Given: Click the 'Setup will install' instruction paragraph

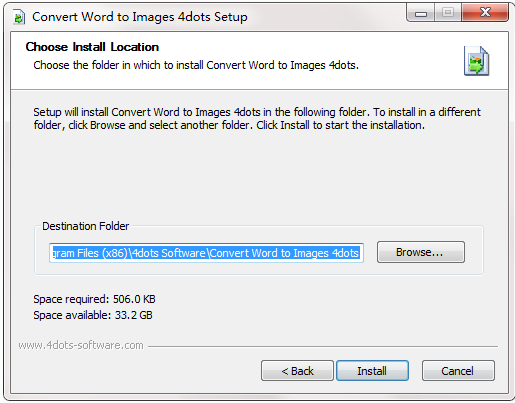Looking at the screenshot, I should tap(257, 118).
